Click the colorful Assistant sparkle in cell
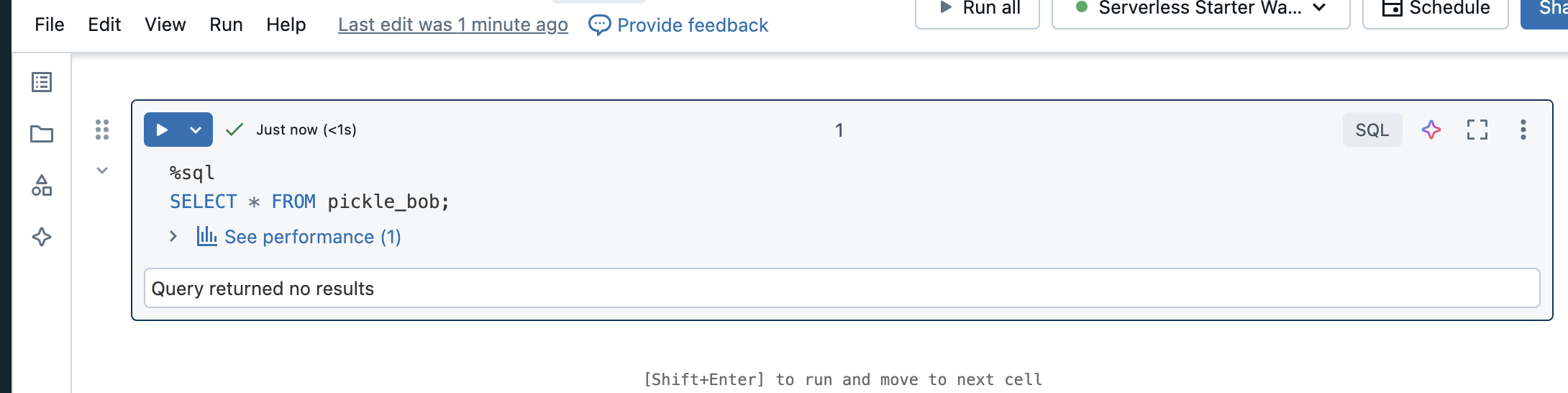This screenshot has width=1568, height=393. tap(1431, 130)
